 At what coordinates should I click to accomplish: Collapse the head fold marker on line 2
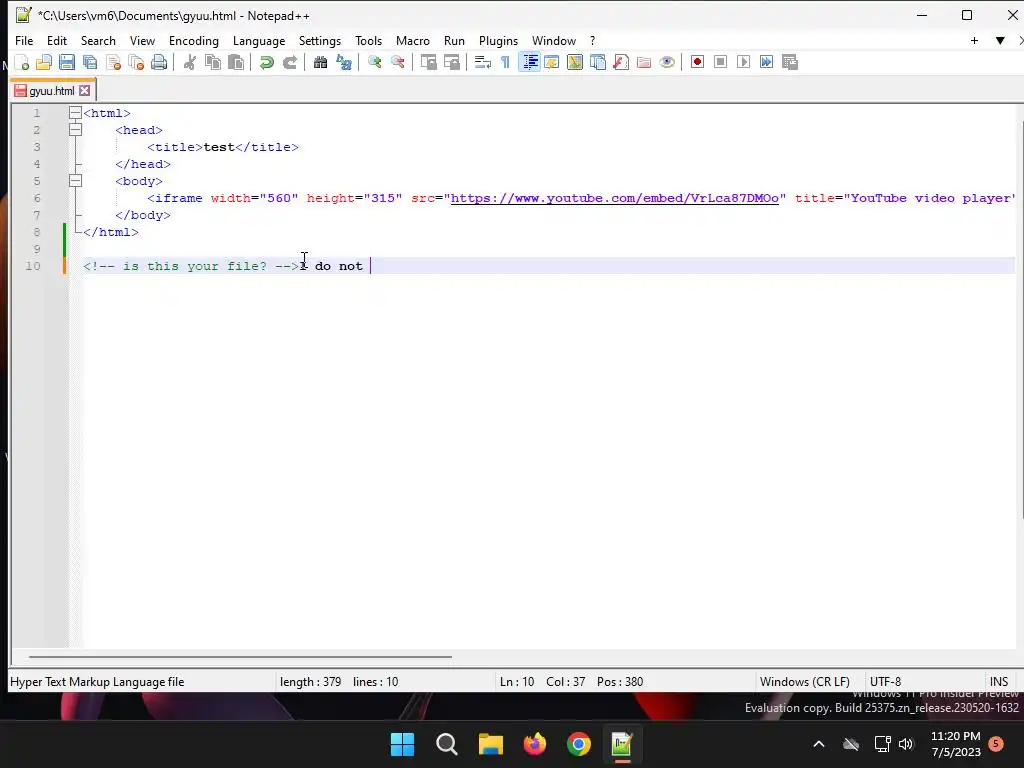pyautogui.click(x=75, y=130)
